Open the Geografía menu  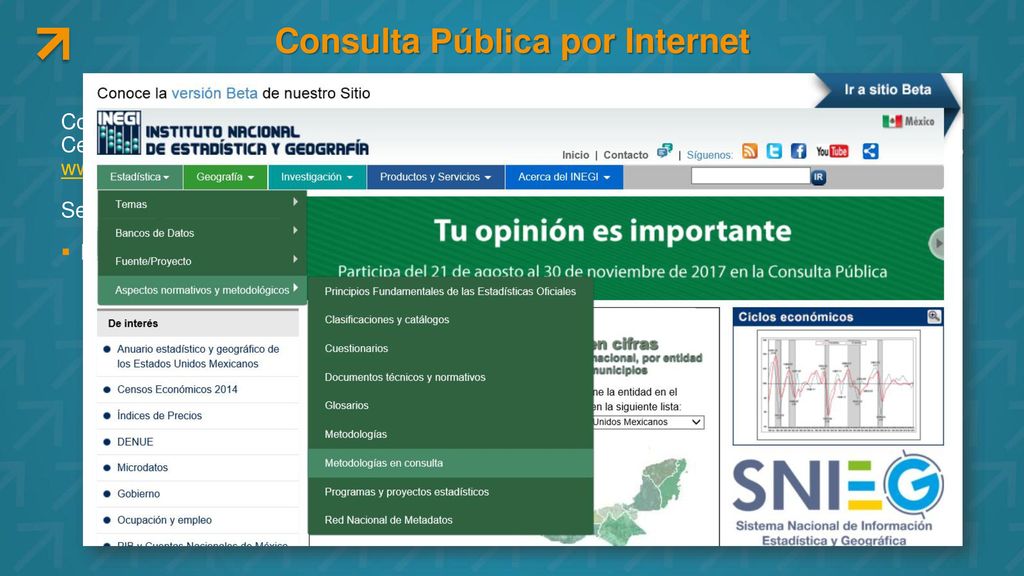225,177
